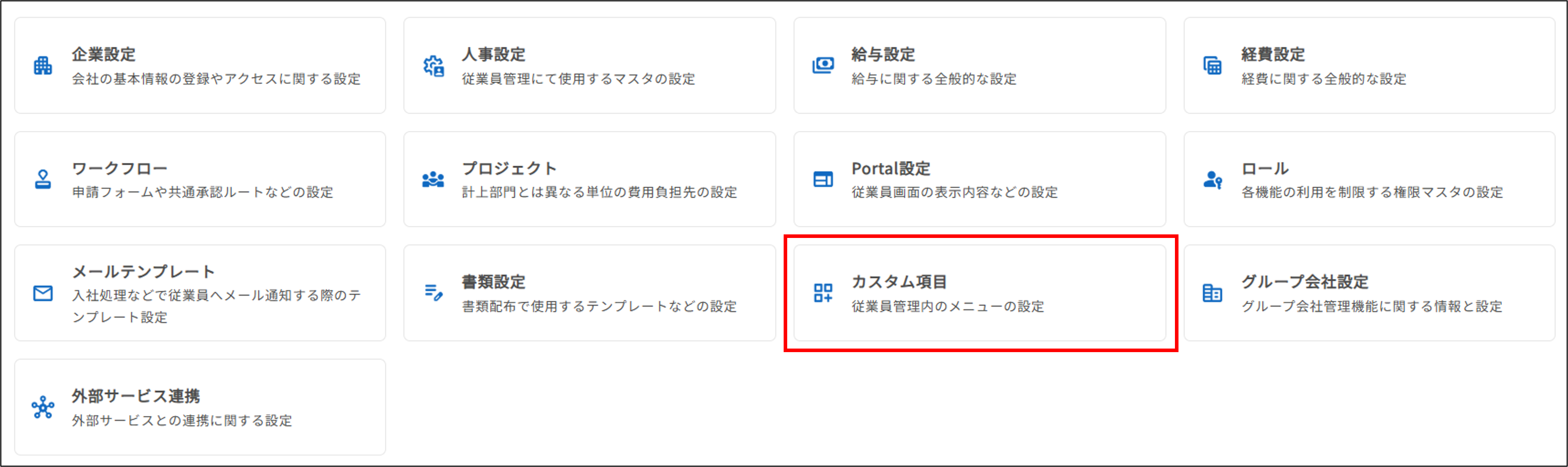Screen dimensions: 1568x467
Task: Open the カスタム項目 settings title
Action: coord(899,282)
